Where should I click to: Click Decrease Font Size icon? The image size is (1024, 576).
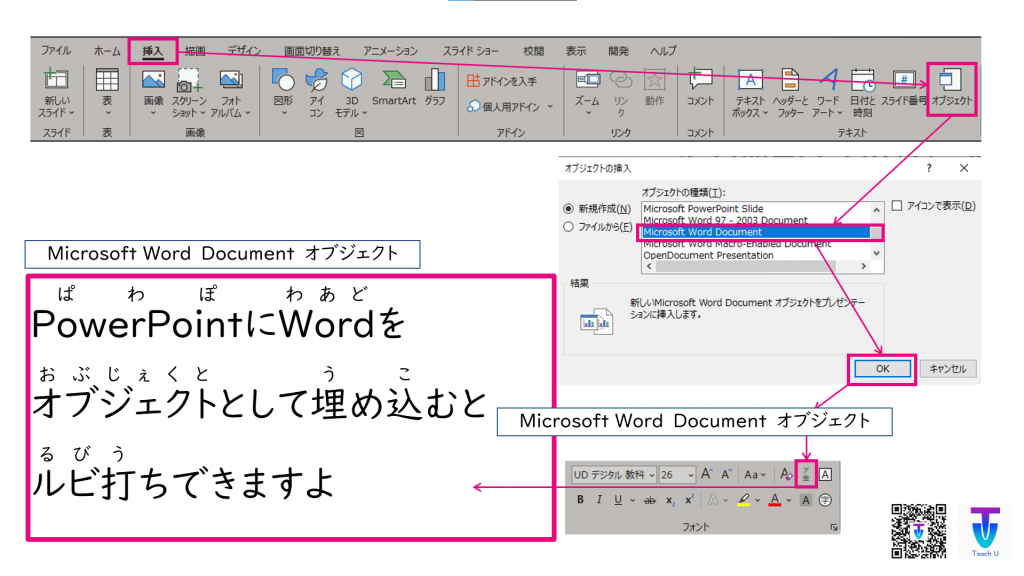pos(726,475)
